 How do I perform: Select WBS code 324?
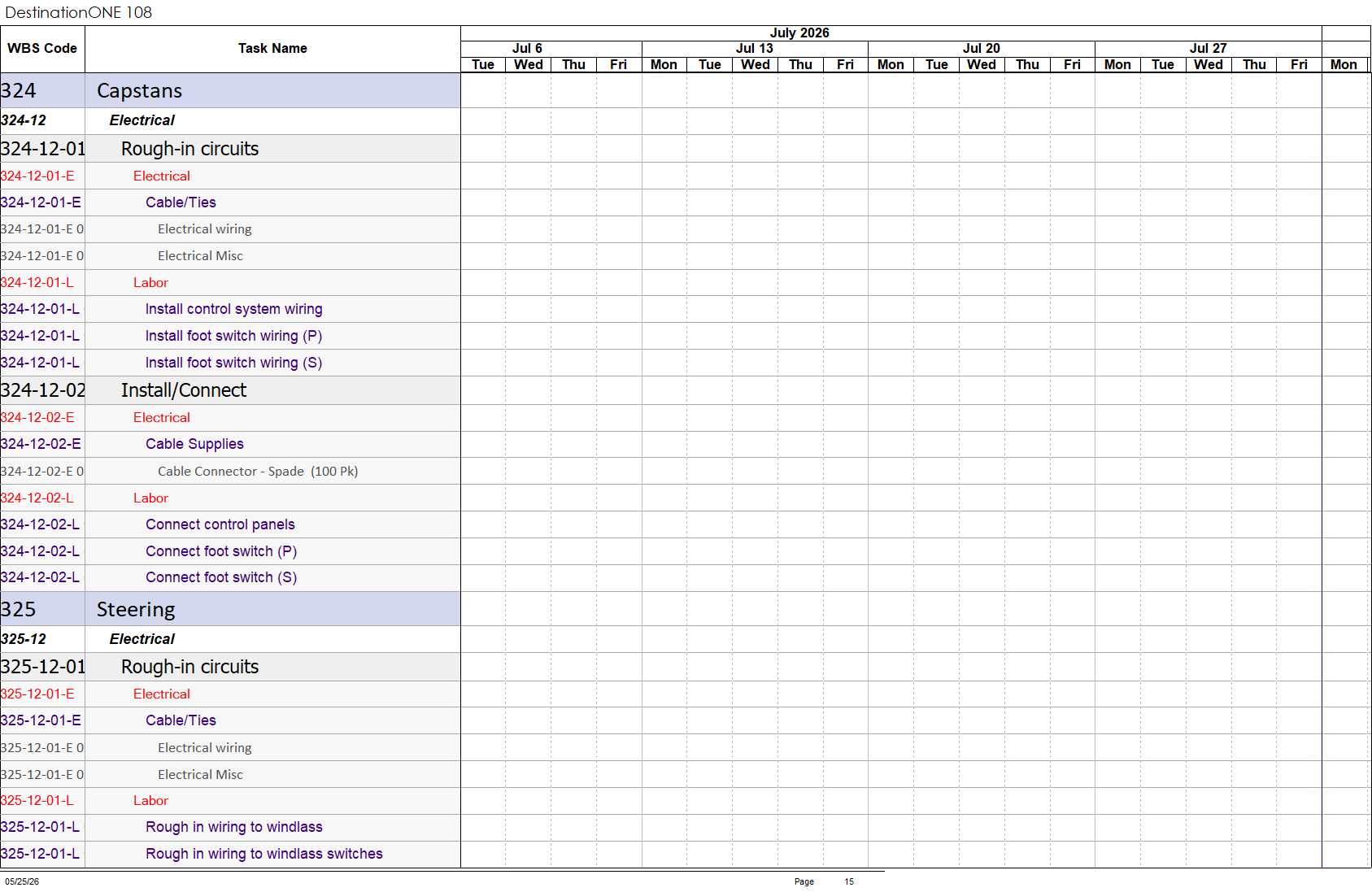click(19, 90)
